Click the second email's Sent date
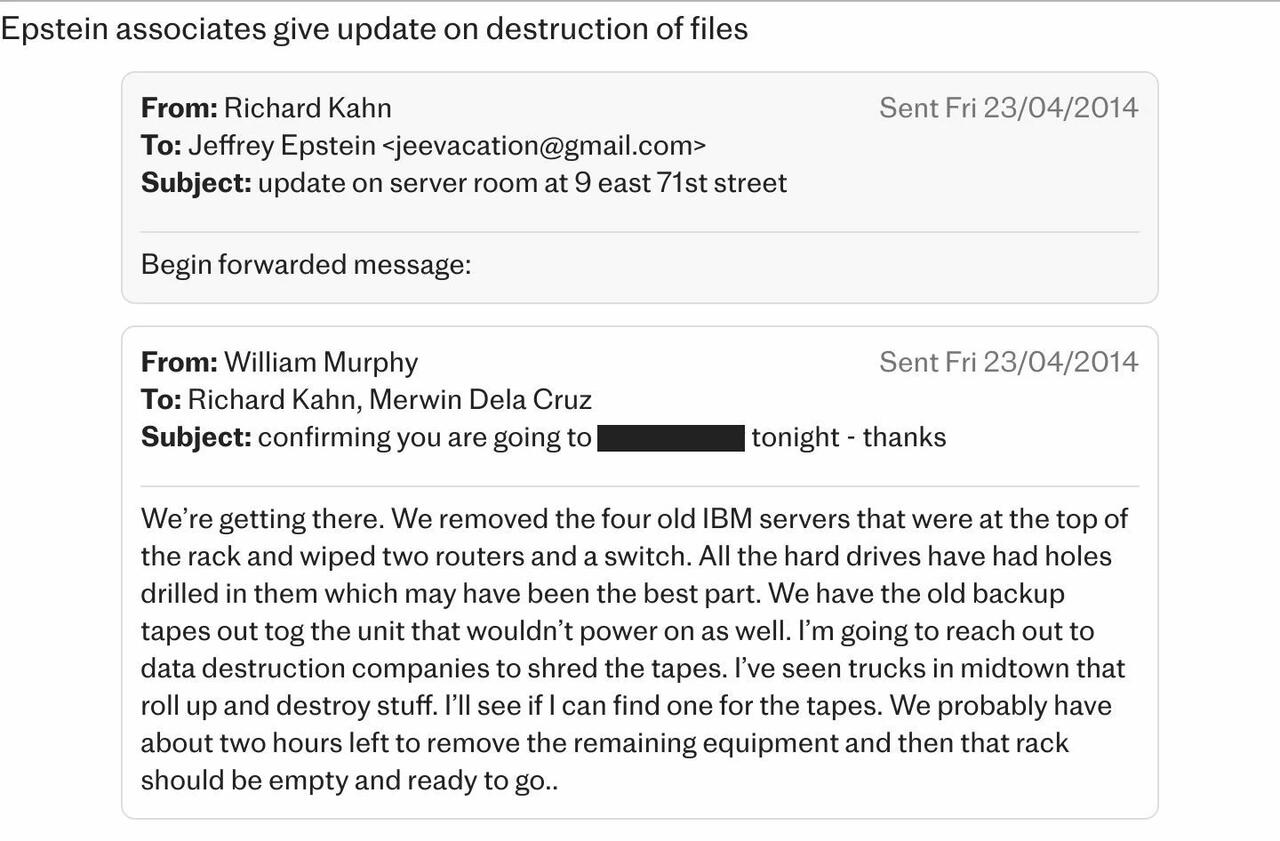Image resolution: width=1280 pixels, height=841 pixels. (1008, 362)
